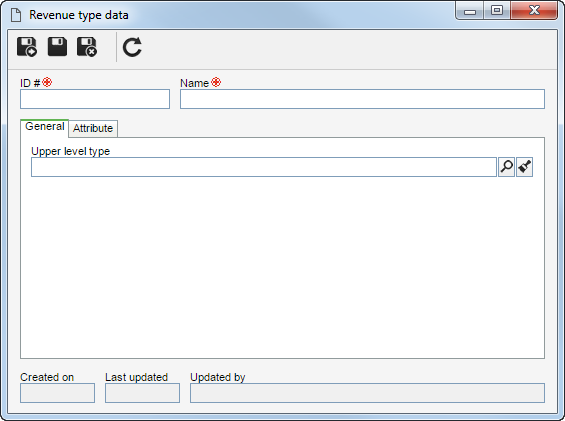Maximize the Revenue type data window
The width and height of the screenshot is (565, 421).
[x=497, y=10]
